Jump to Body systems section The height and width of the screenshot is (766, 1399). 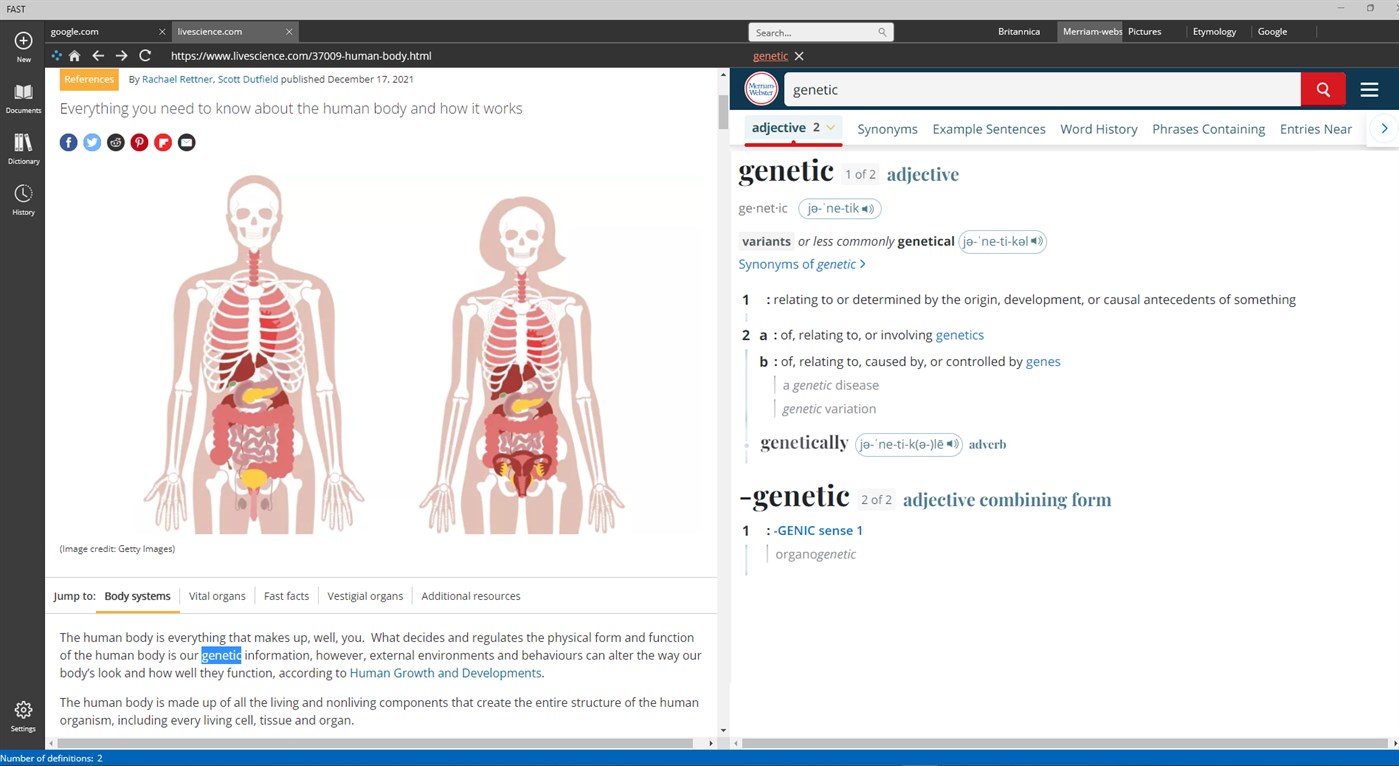coord(137,596)
